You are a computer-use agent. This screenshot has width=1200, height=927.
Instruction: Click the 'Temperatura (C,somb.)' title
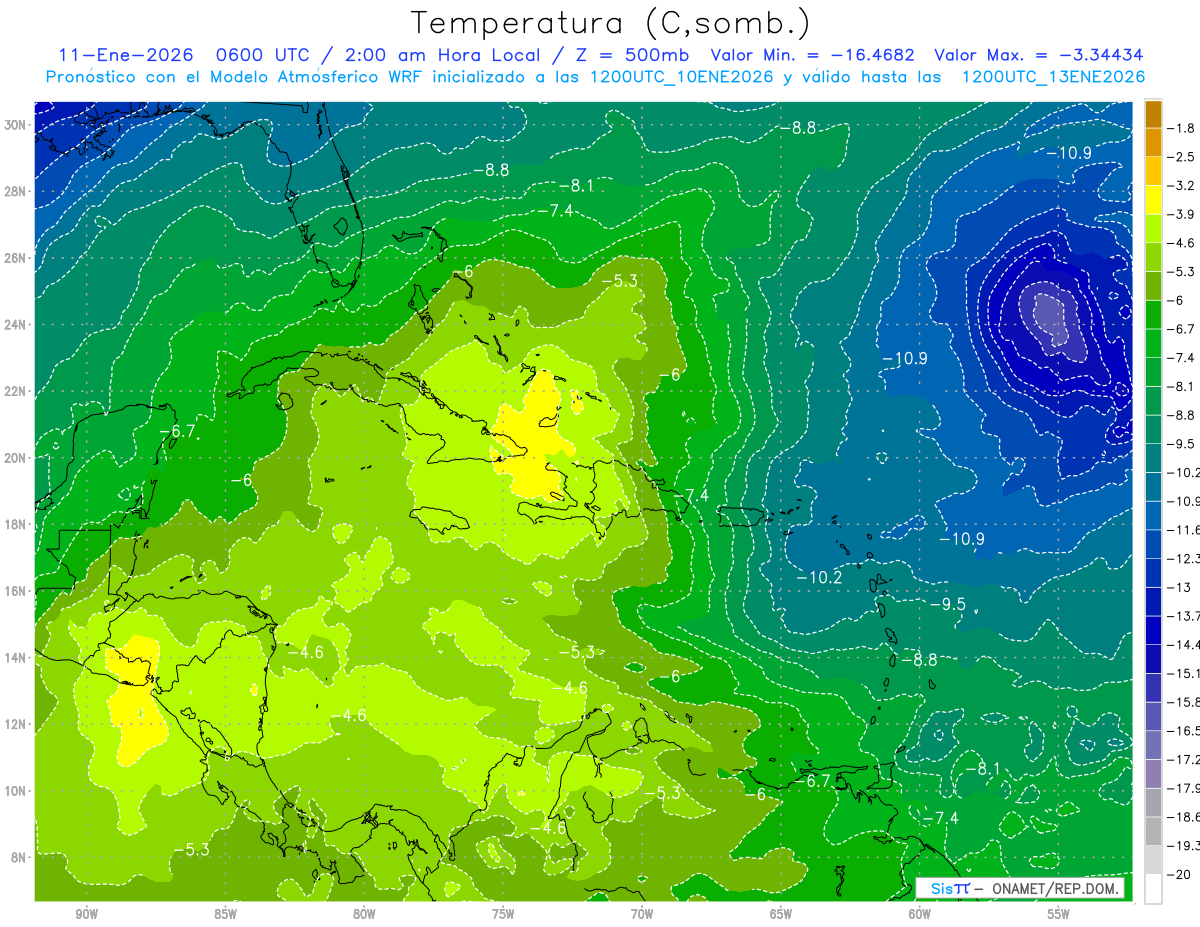pyautogui.click(x=610, y=23)
